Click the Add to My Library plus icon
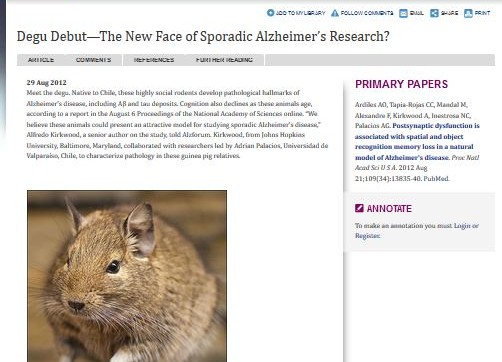Viewport: 502px width, 362px height. point(270,13)
